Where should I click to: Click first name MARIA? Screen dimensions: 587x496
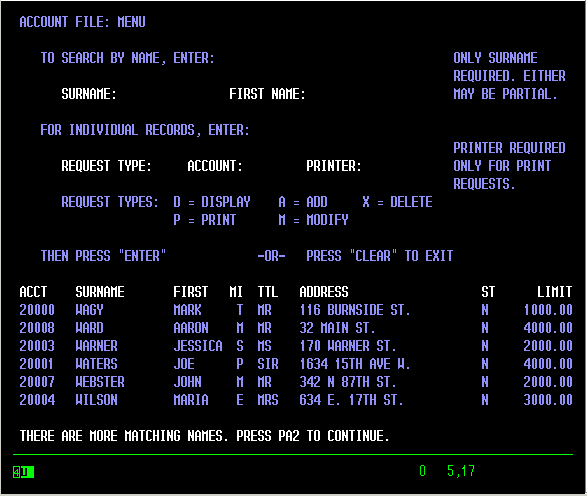191,400
